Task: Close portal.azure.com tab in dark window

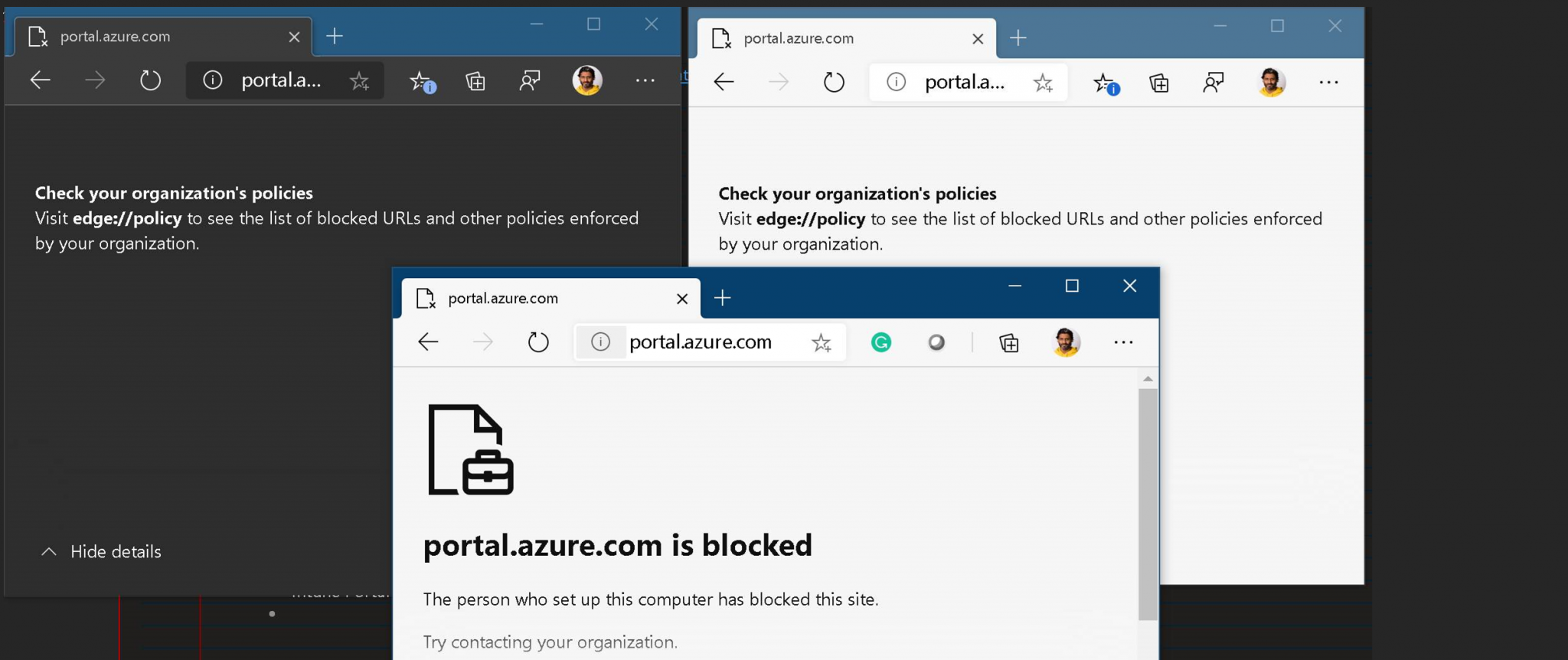Action: click(294, 37)
